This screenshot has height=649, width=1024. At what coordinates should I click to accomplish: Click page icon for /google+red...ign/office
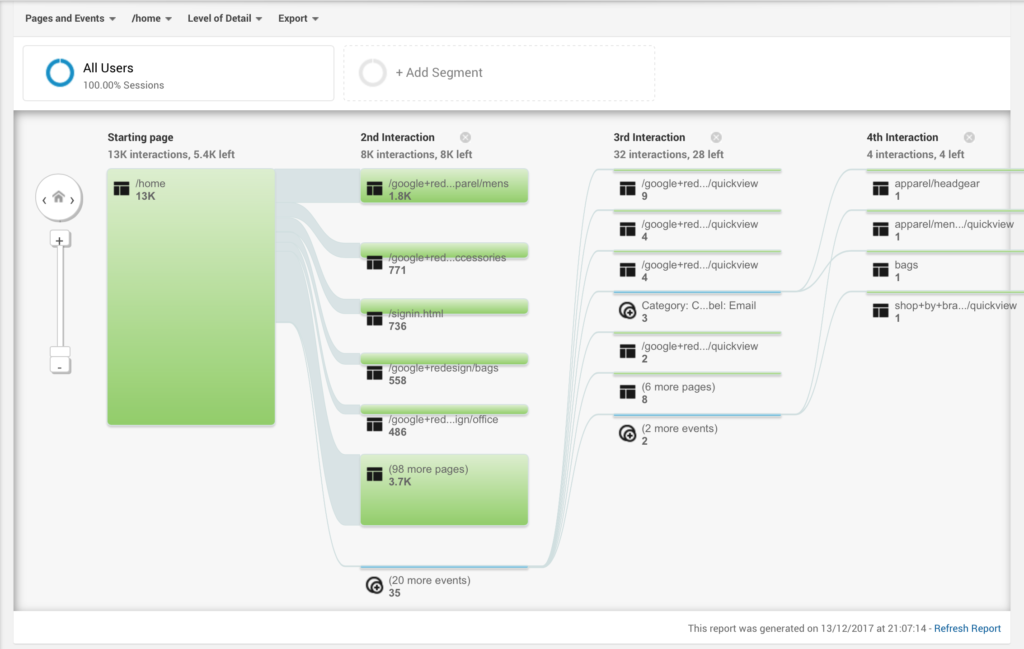tap(374, 424)
